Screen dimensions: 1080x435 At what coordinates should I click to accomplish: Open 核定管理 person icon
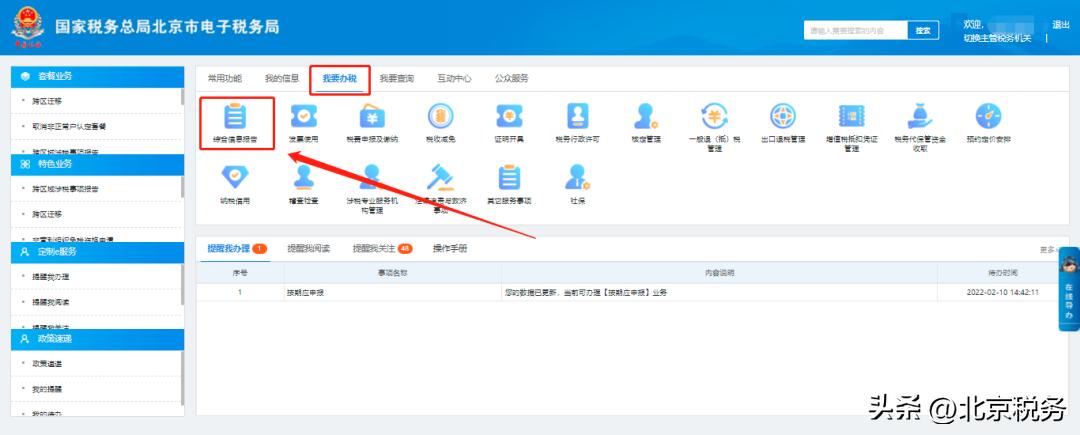pyautogui.click(x=645, y=116)
